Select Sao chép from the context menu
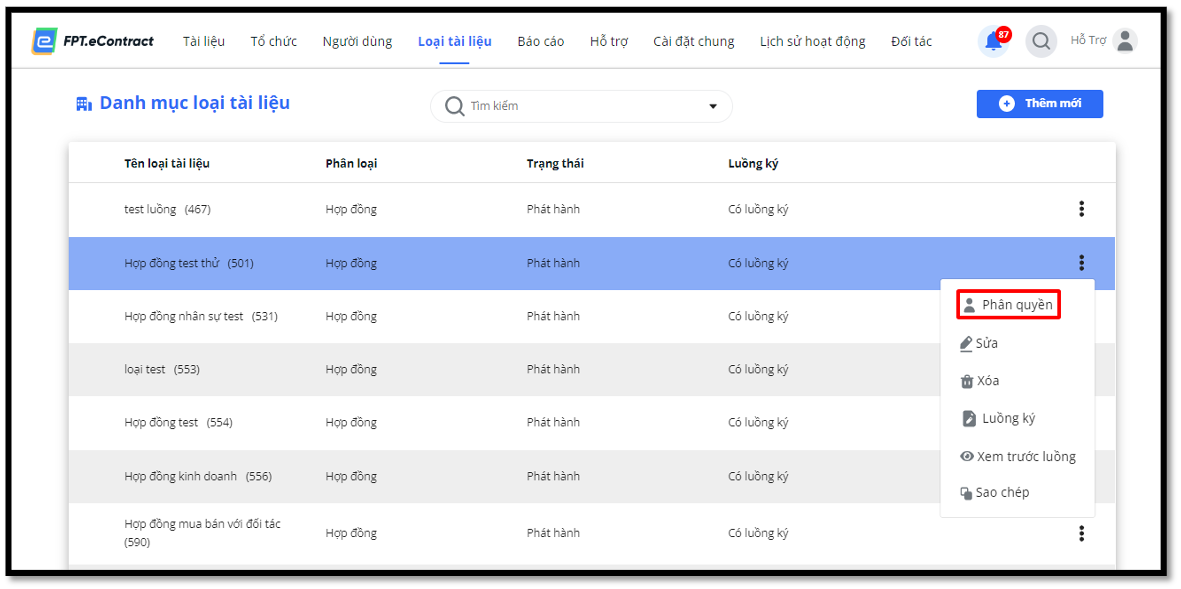Viewport: 1181px width, 589px height. [x=994, y=493]
